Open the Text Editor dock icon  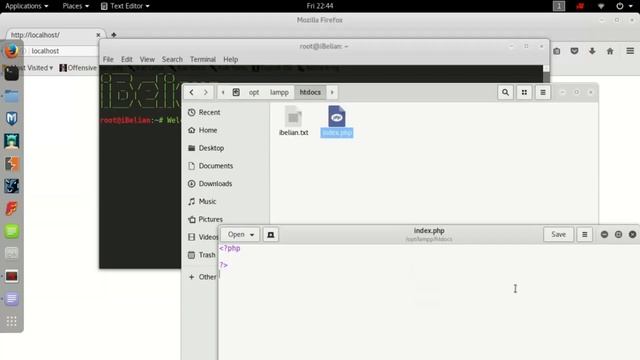pos(11,299)
